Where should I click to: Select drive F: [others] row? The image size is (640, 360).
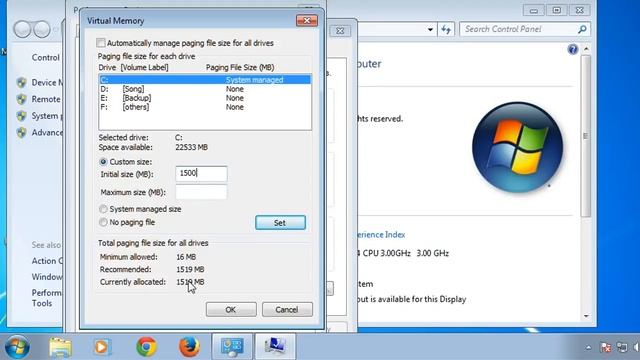pyautogui.click(x=205, y=107)
